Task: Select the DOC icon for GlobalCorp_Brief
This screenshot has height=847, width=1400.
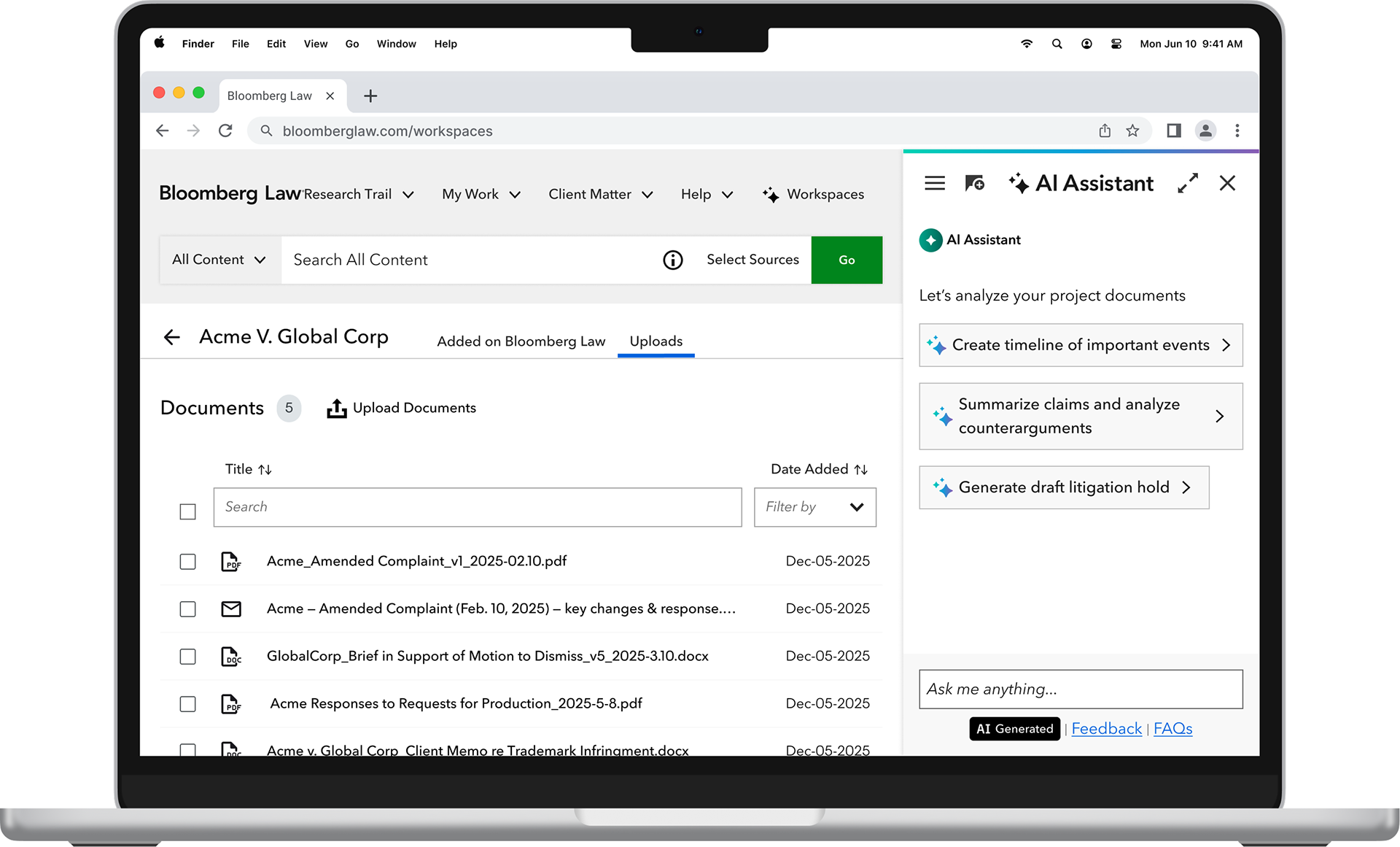Action: tap(231, 656)
